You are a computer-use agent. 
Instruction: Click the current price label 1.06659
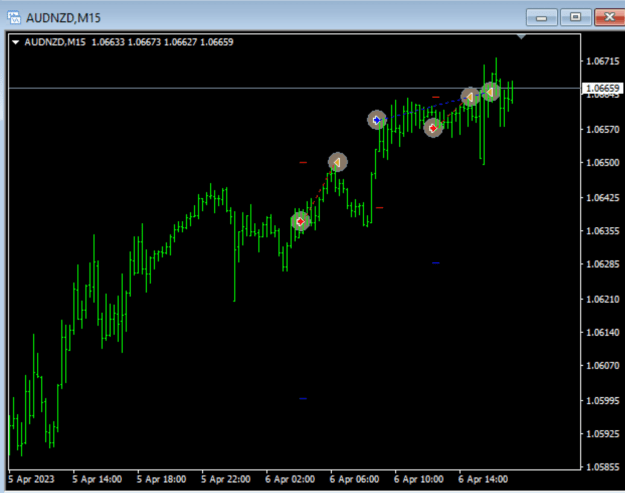[x=602, y=88]
